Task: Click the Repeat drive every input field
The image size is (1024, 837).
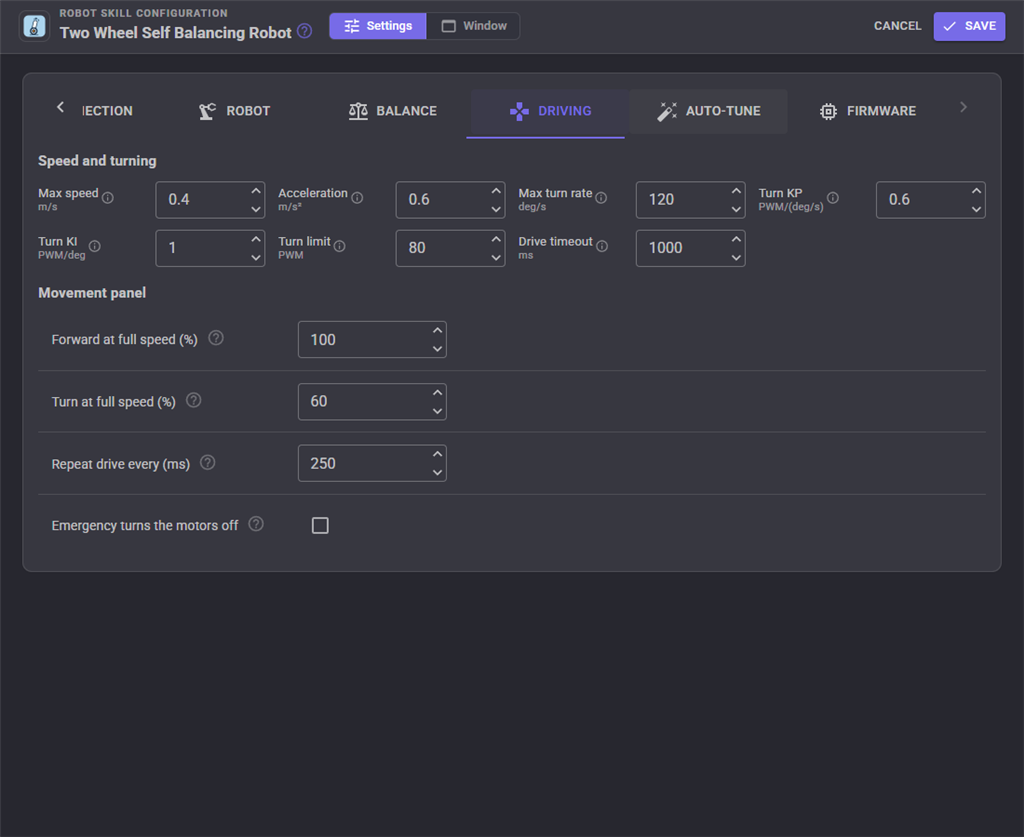Action: pyautogui.click(x=372, y=464)
